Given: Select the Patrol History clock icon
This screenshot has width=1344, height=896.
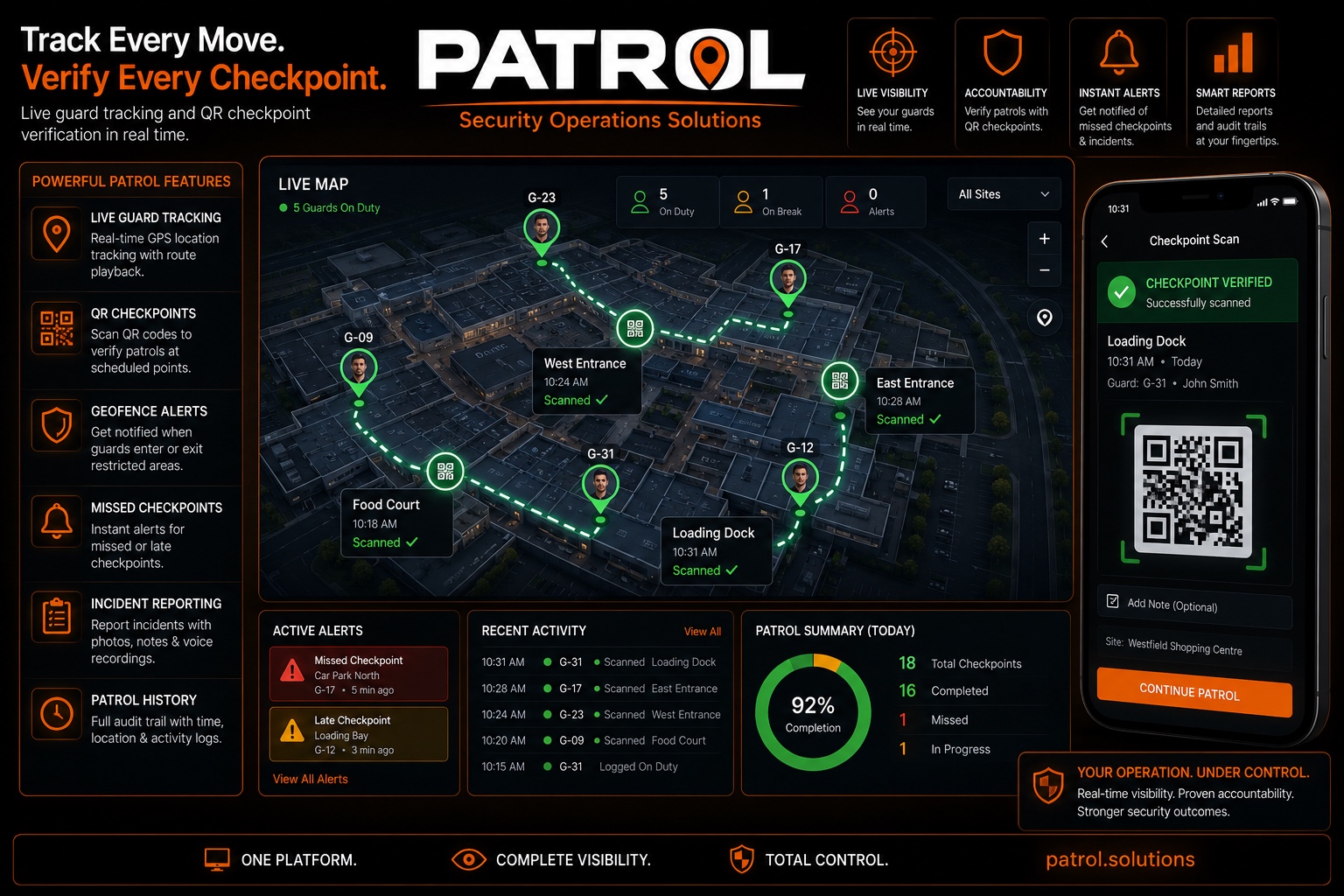Looking at the screenshot, I should click(57, 714).
